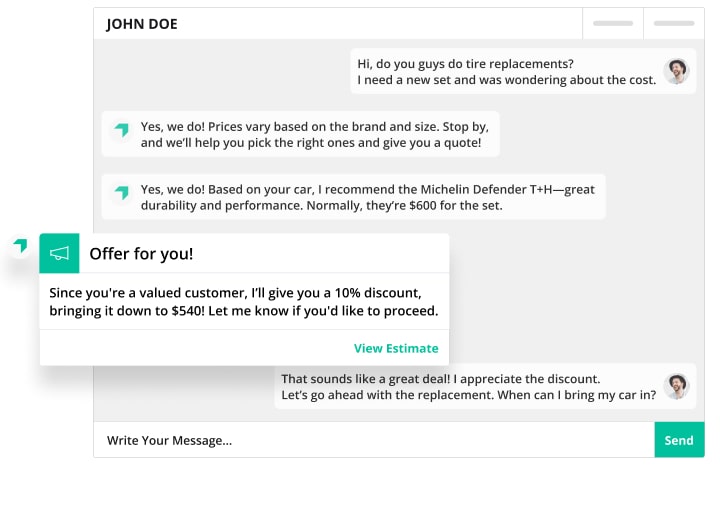This screenshot has height=516, width=720.
Task: Click the customer avatar on the tire replacements message
Action: coord(677,71)
